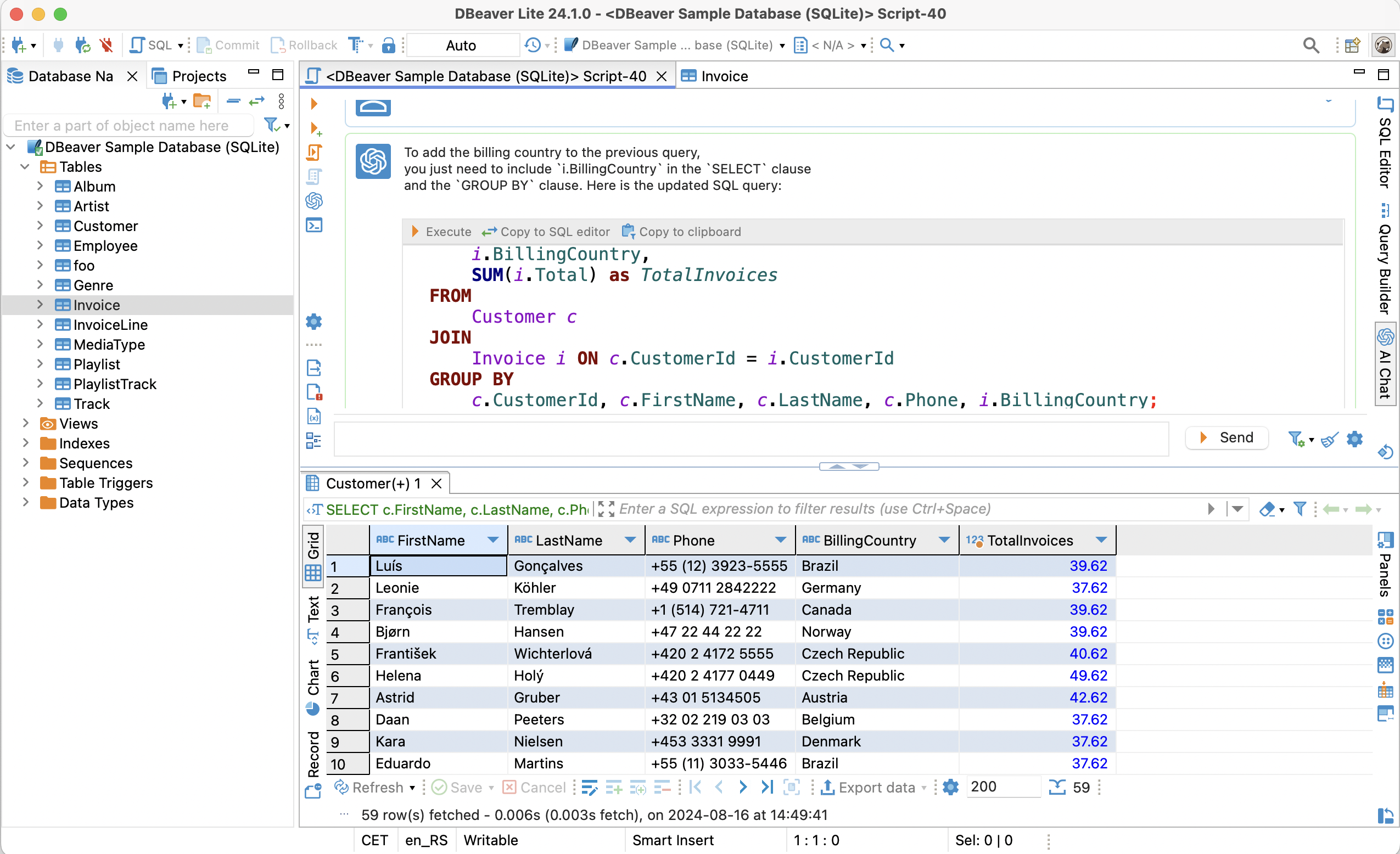This screenshot has width=1400, height=854.
Task: Open the TotalInvoices column dropdown arrow
Action: coord(1101,540)
